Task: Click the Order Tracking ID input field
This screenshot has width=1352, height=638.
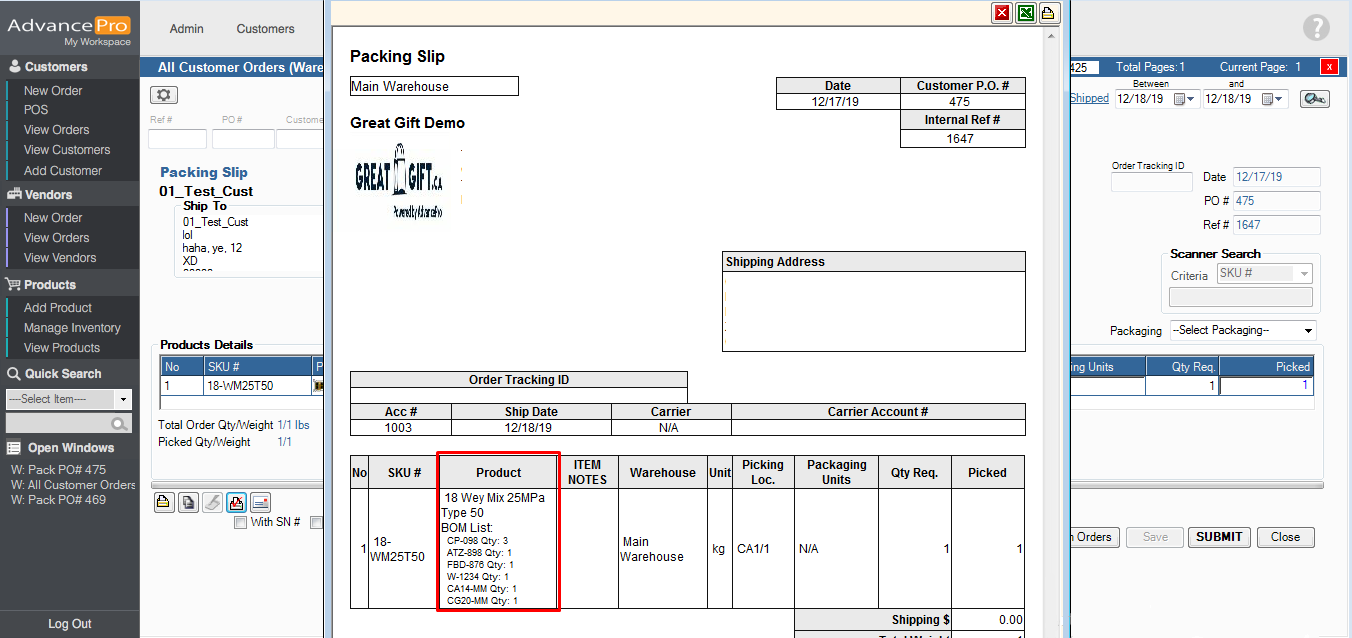Action: tap(1151, 182)
